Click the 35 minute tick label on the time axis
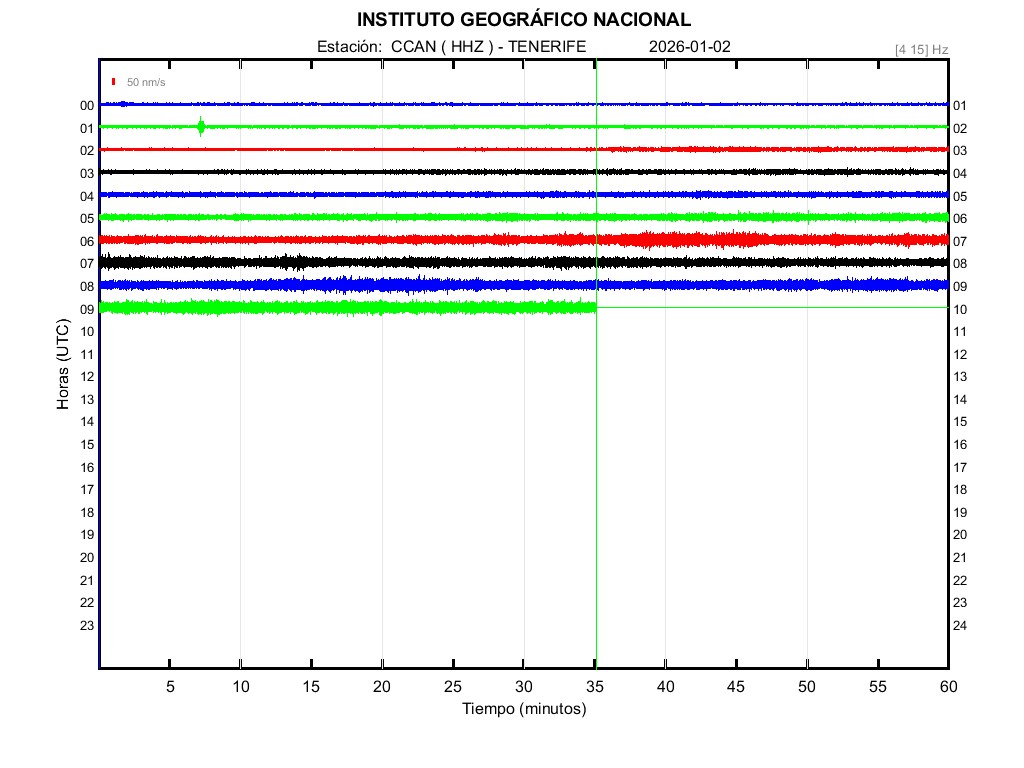 tap(595, 687)
